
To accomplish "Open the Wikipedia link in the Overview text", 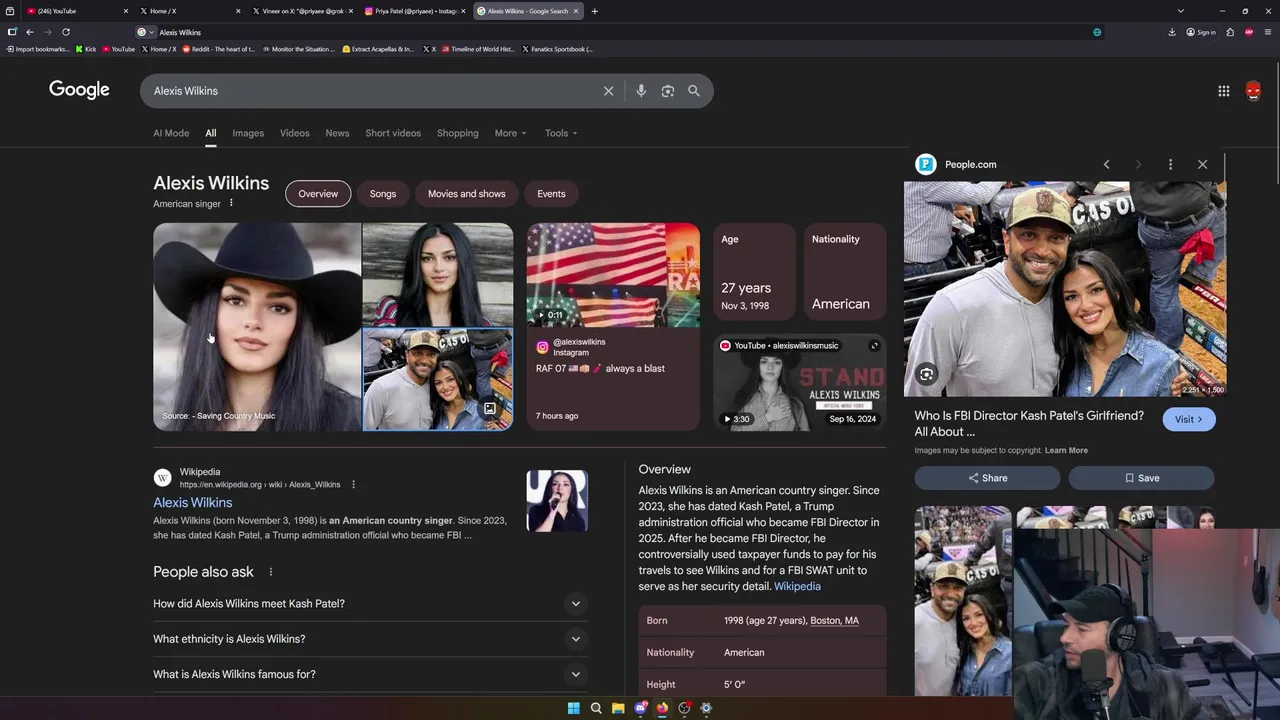I will tap(797, 586).
